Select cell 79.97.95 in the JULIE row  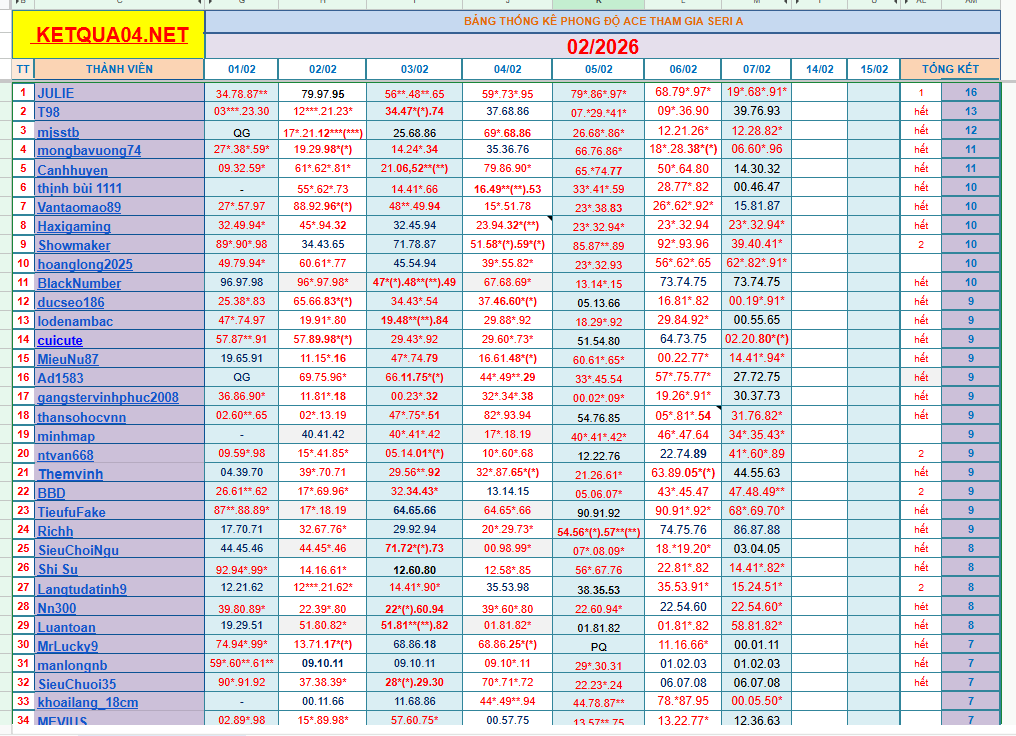(322, 94)
